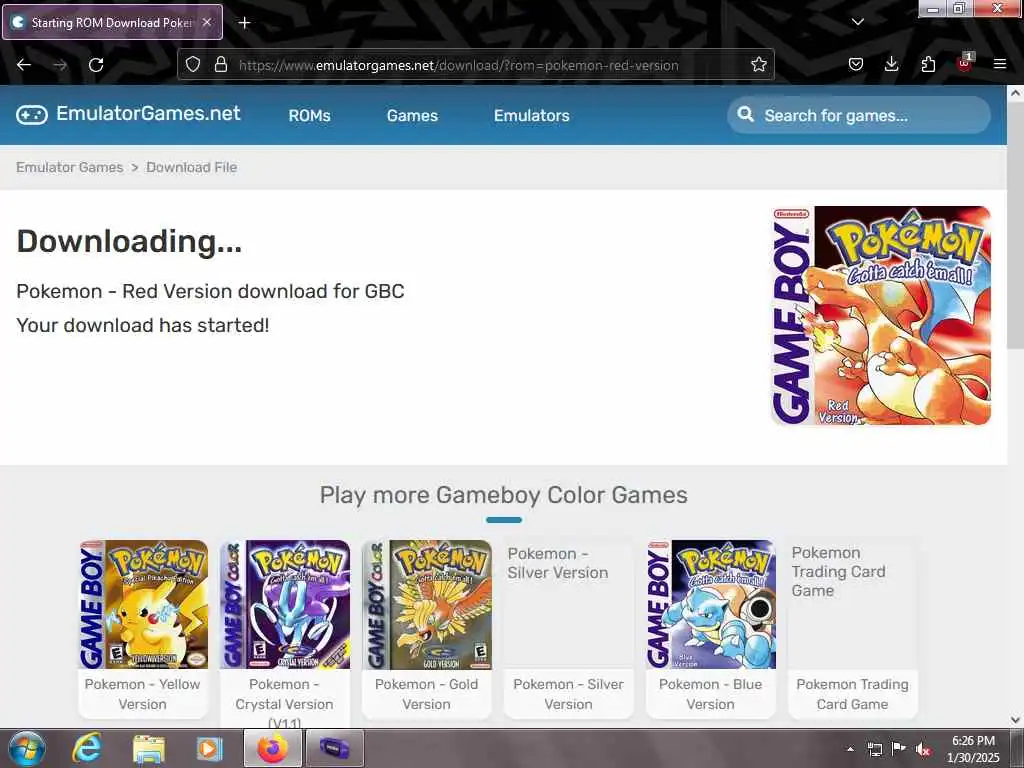
Task: Click the Pokemon - Crystal Version title link
Action: pos(284,702)
